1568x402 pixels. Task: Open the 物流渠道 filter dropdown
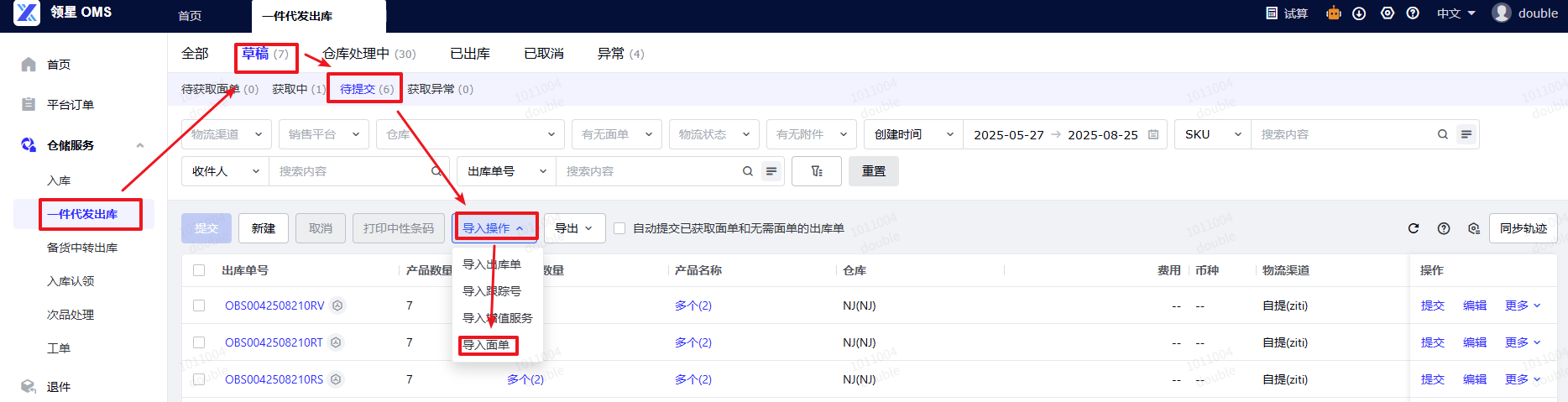pyautogui.click(x=227, y=134)
